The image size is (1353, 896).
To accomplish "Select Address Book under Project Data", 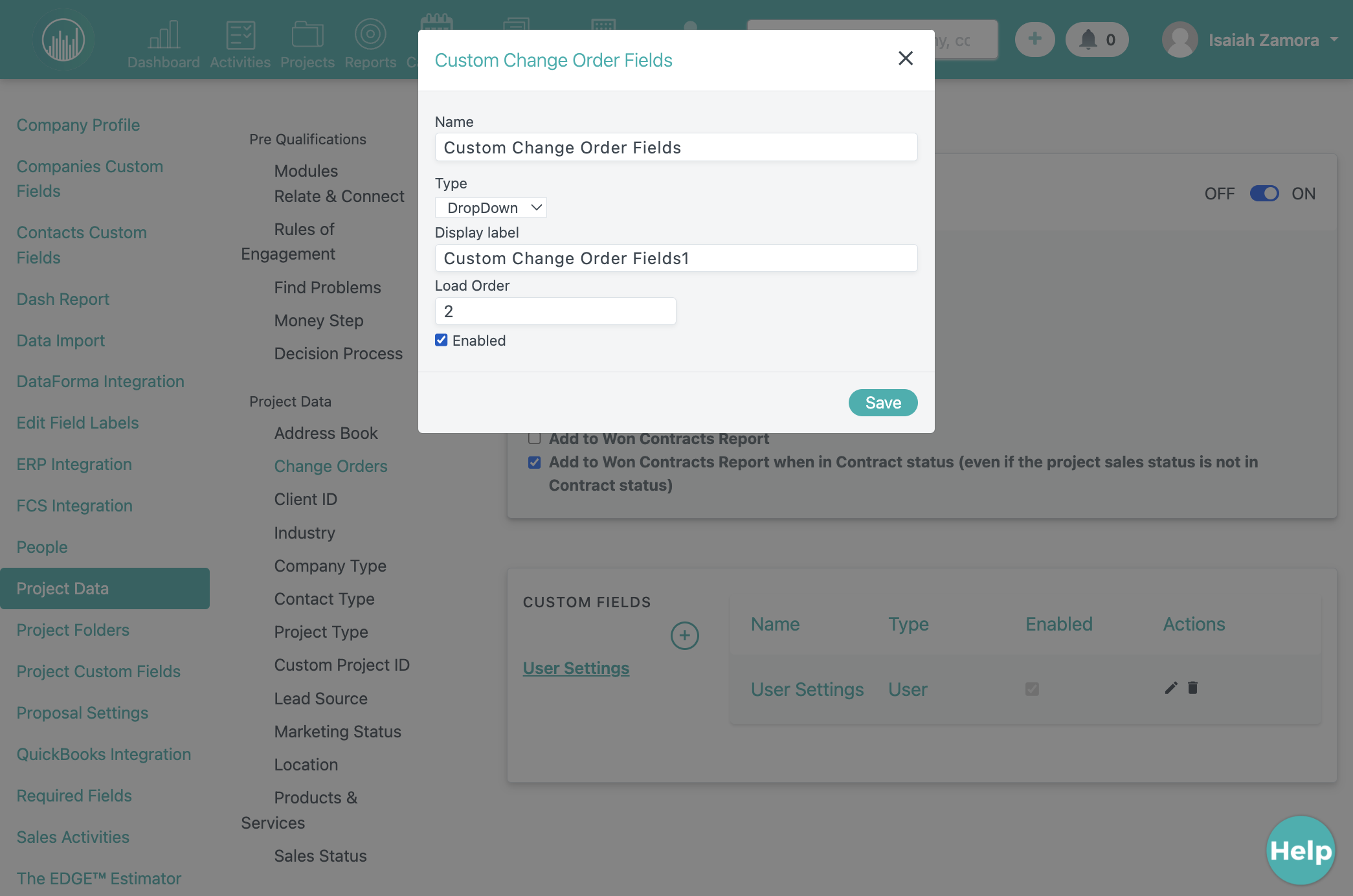I will (326, 433).
